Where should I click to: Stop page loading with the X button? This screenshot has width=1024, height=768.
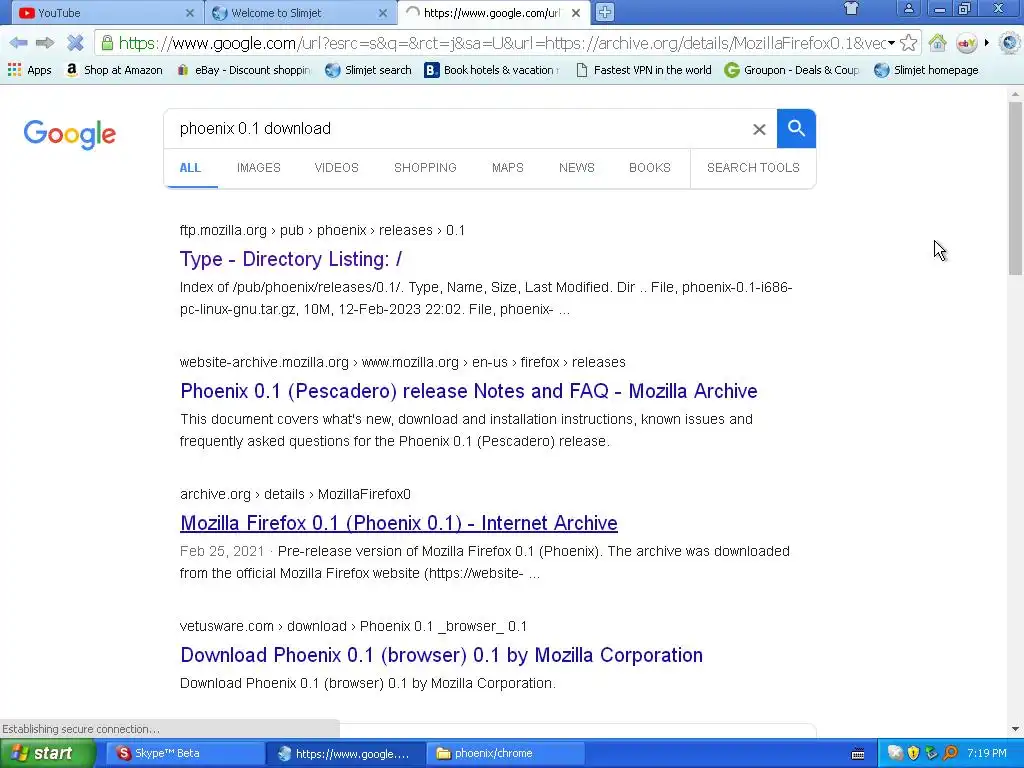[x=75, y=43]
